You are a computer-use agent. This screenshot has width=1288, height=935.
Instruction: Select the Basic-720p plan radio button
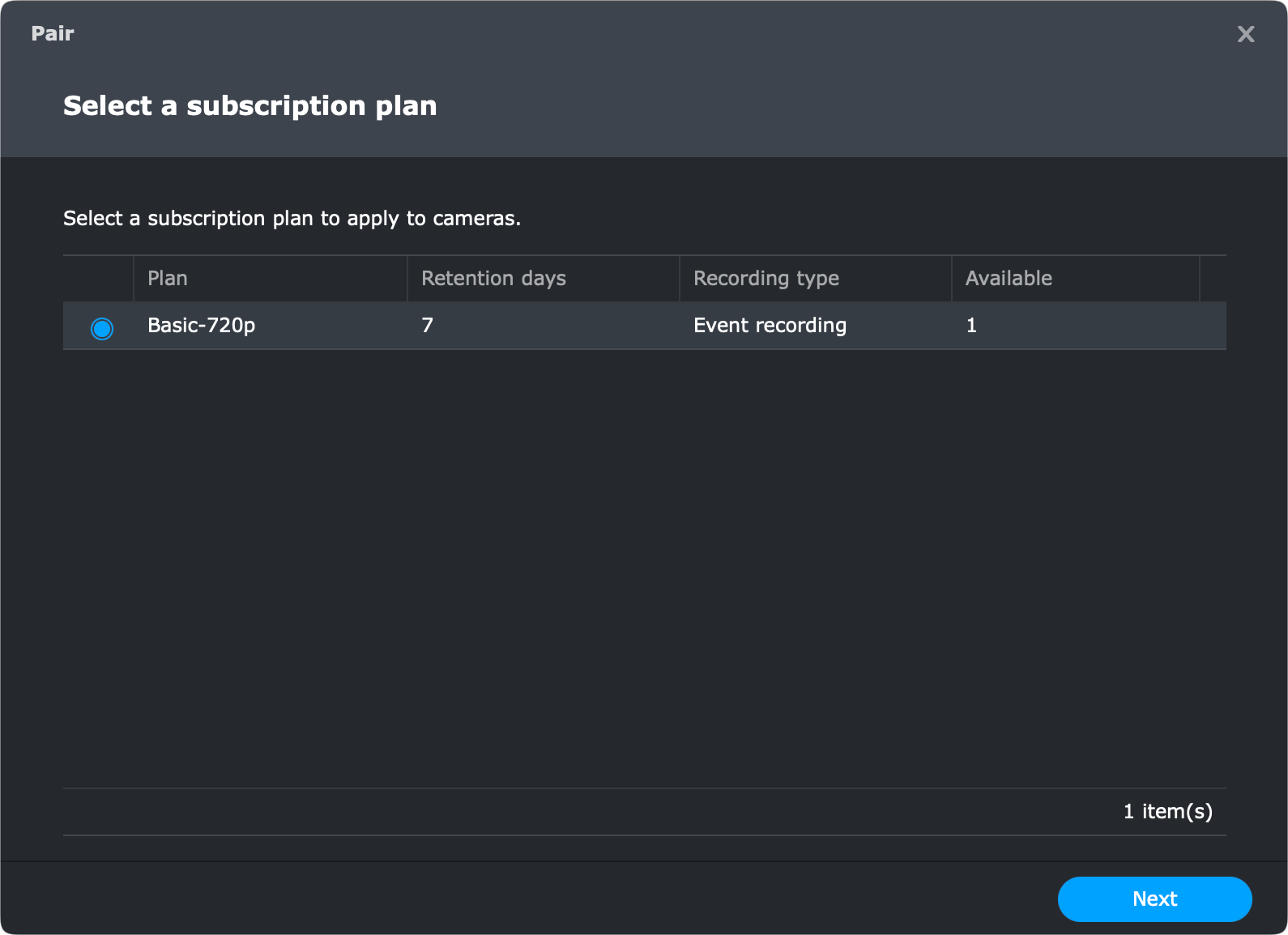102,328
